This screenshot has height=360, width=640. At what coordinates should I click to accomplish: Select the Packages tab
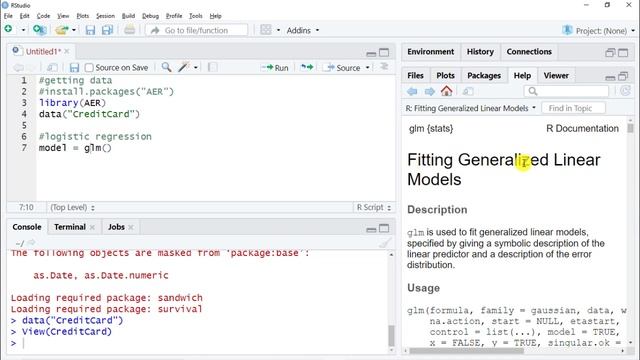click(484, 76)
